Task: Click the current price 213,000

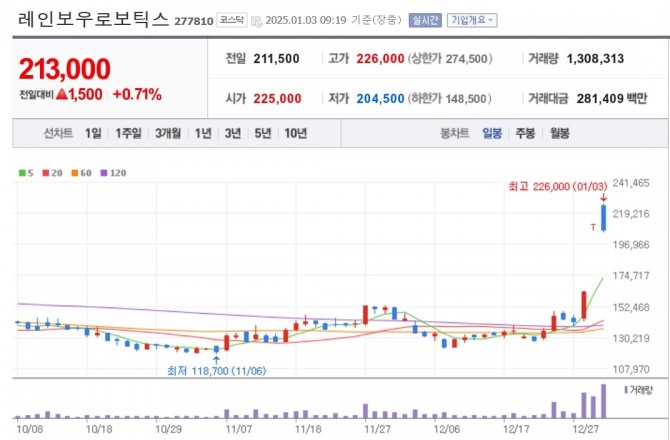Action: coord(65,69)
